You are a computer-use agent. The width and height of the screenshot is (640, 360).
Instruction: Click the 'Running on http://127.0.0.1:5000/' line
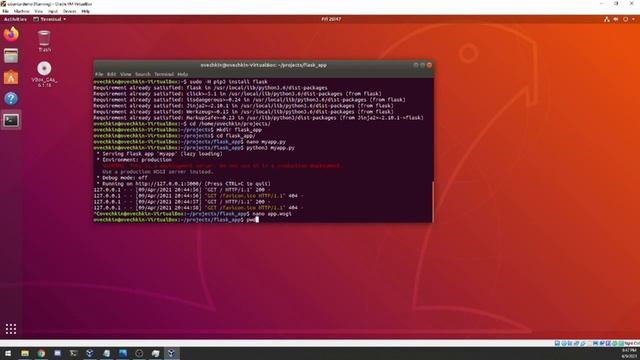click(183, 184)
